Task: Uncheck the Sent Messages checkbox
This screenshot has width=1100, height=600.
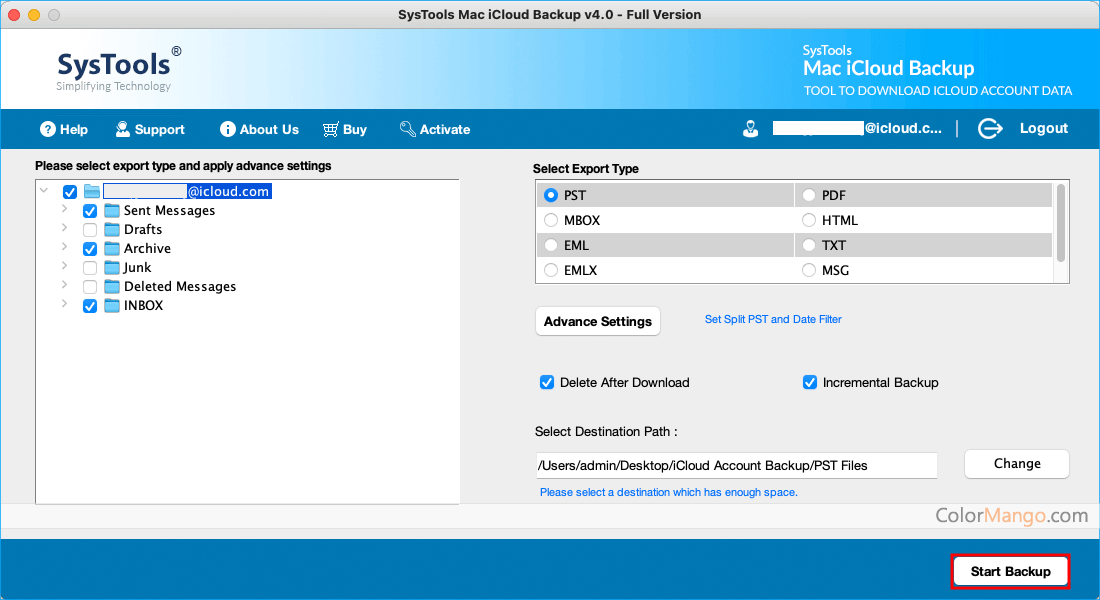Action: pos(90,211)
